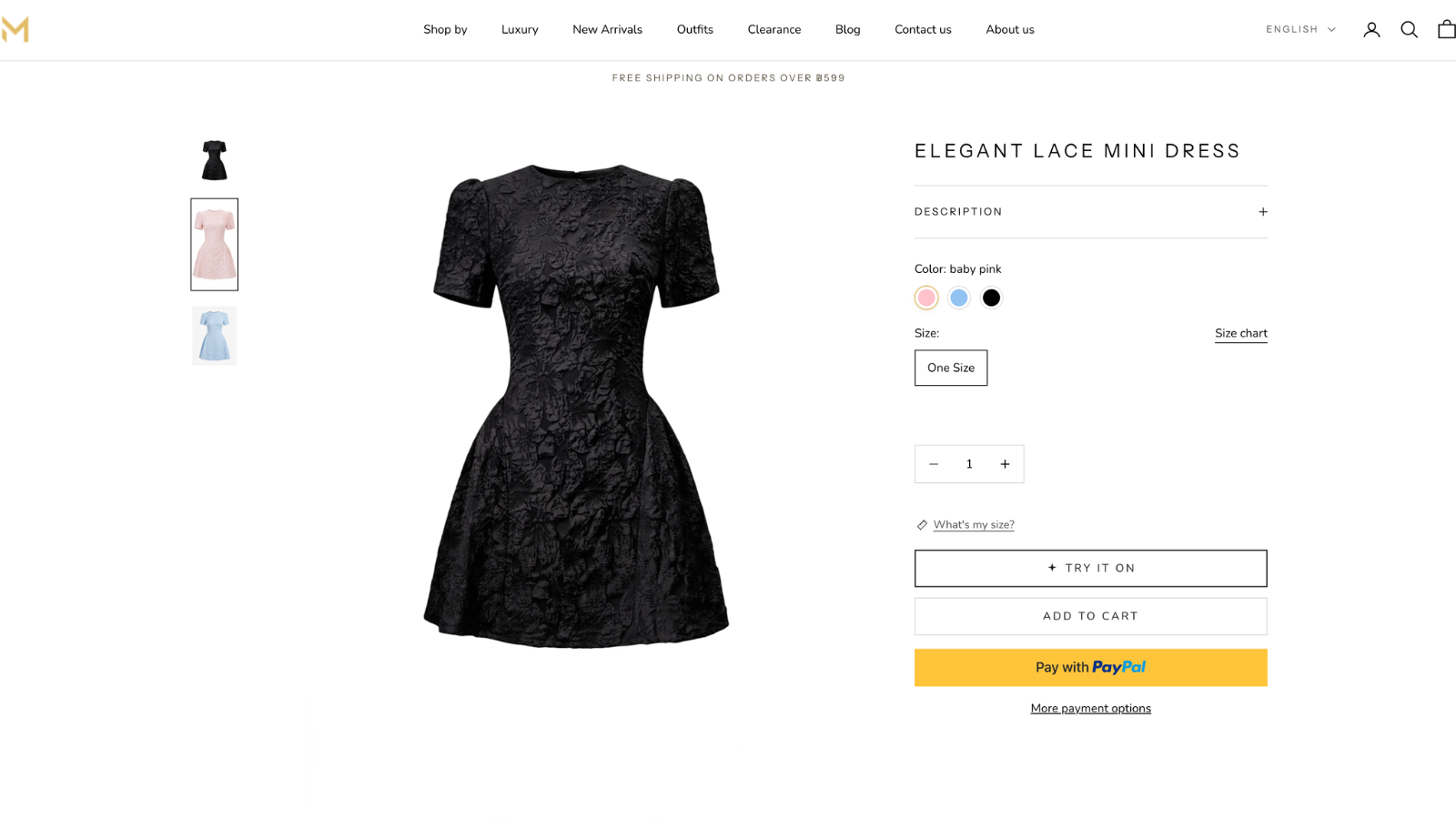Click the ruler icon beside What's my size
This screenshot has height=819, width=1456.
click(x=922, y=525)
